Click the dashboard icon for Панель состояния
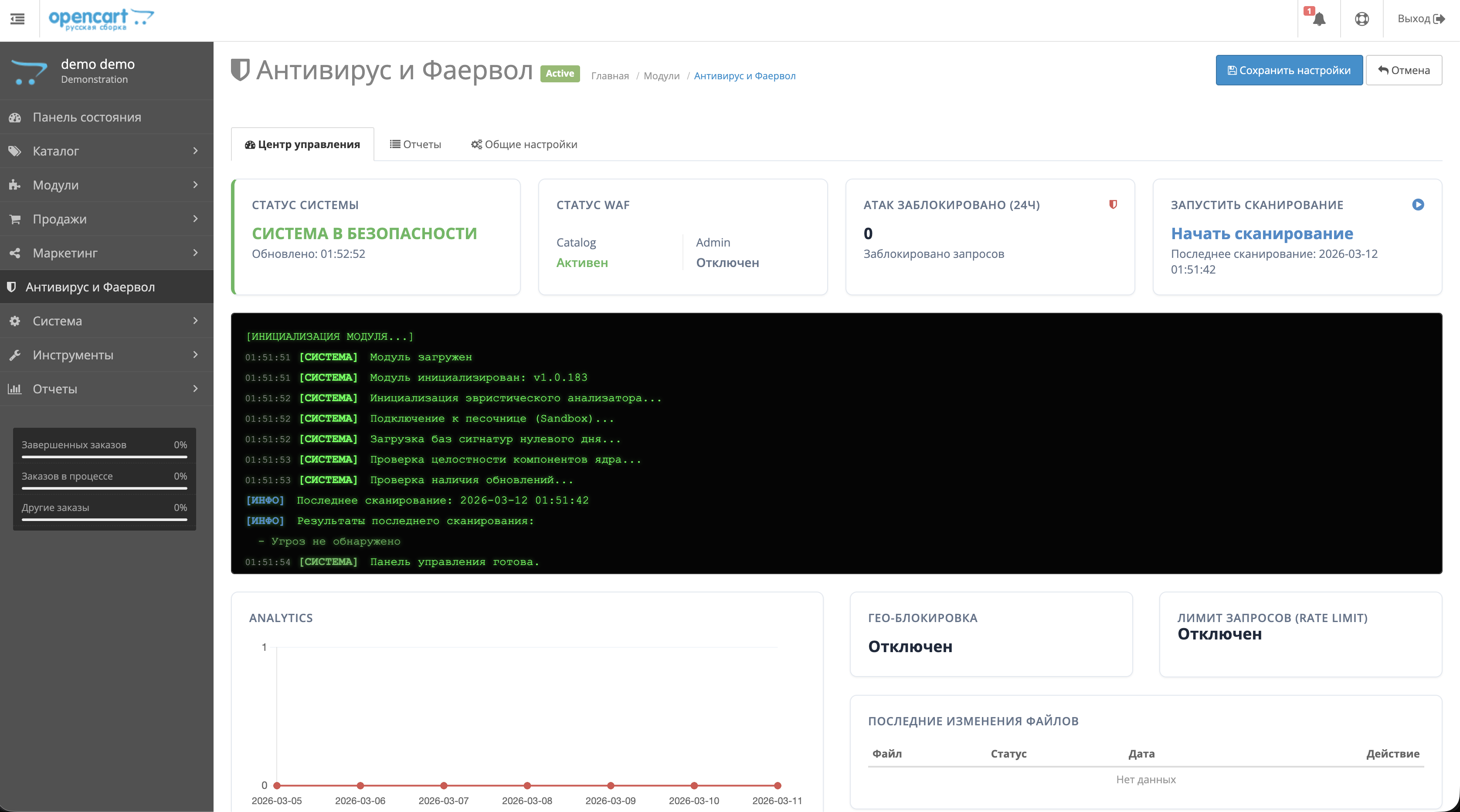Screen dimensions: 1460x812 coord(15,117)
